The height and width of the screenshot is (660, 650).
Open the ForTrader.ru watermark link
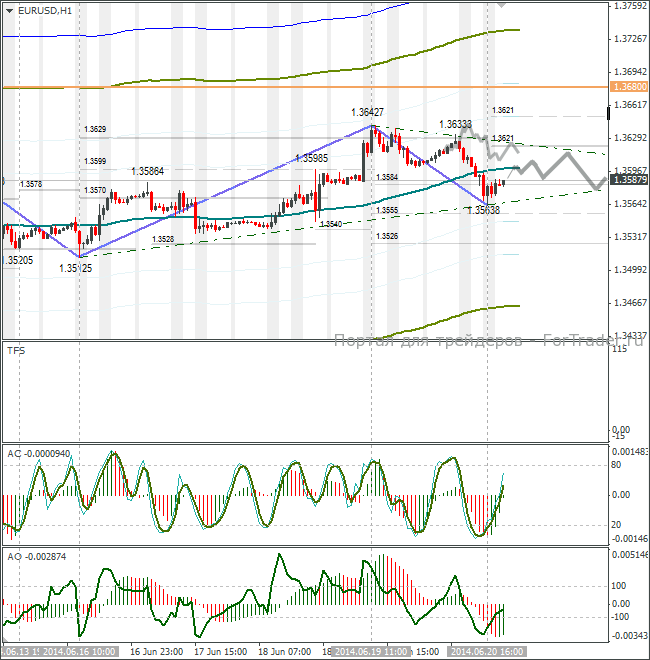[488, 341]
